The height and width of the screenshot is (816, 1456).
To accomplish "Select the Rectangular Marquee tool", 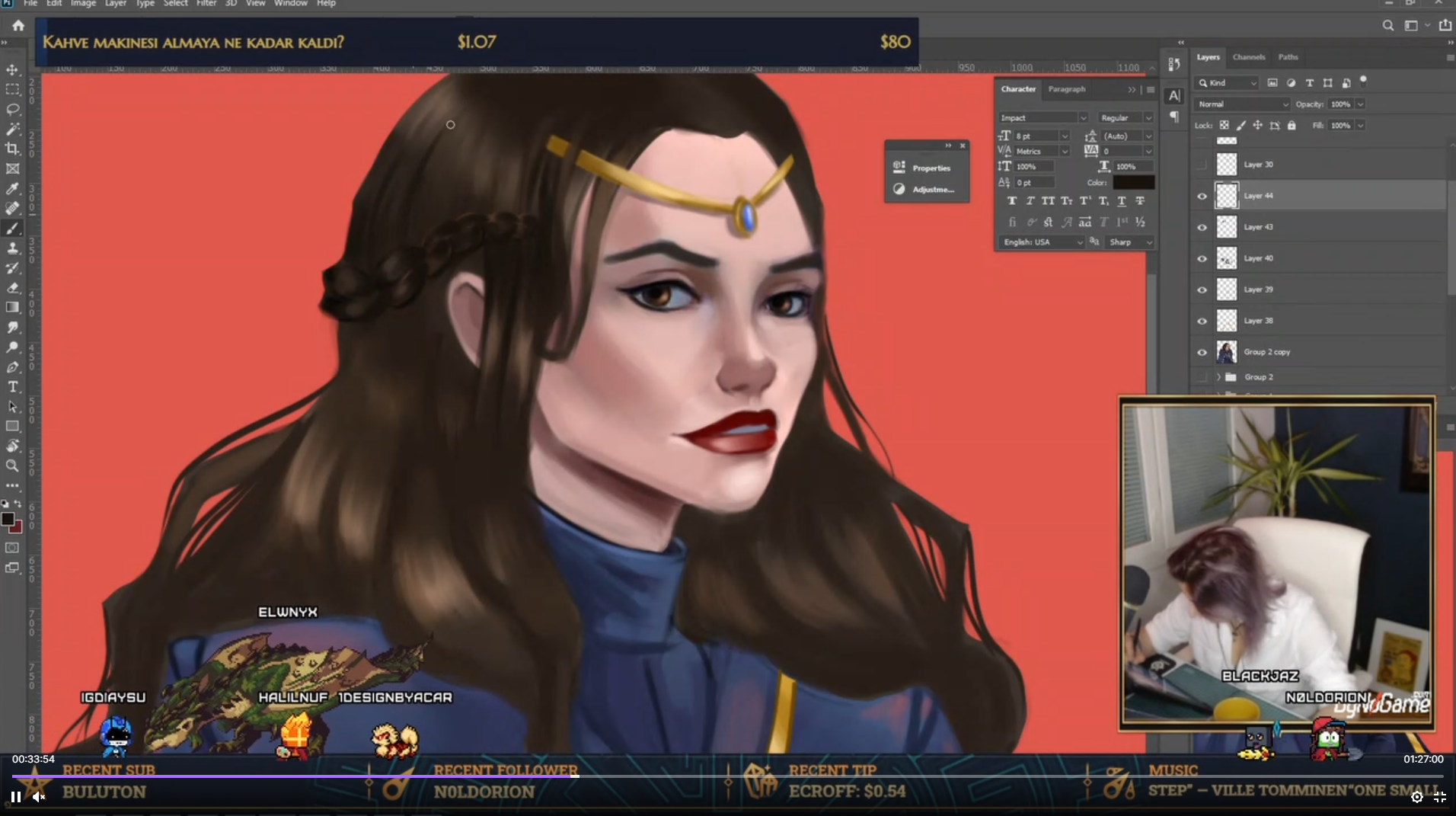I will 12,90.
